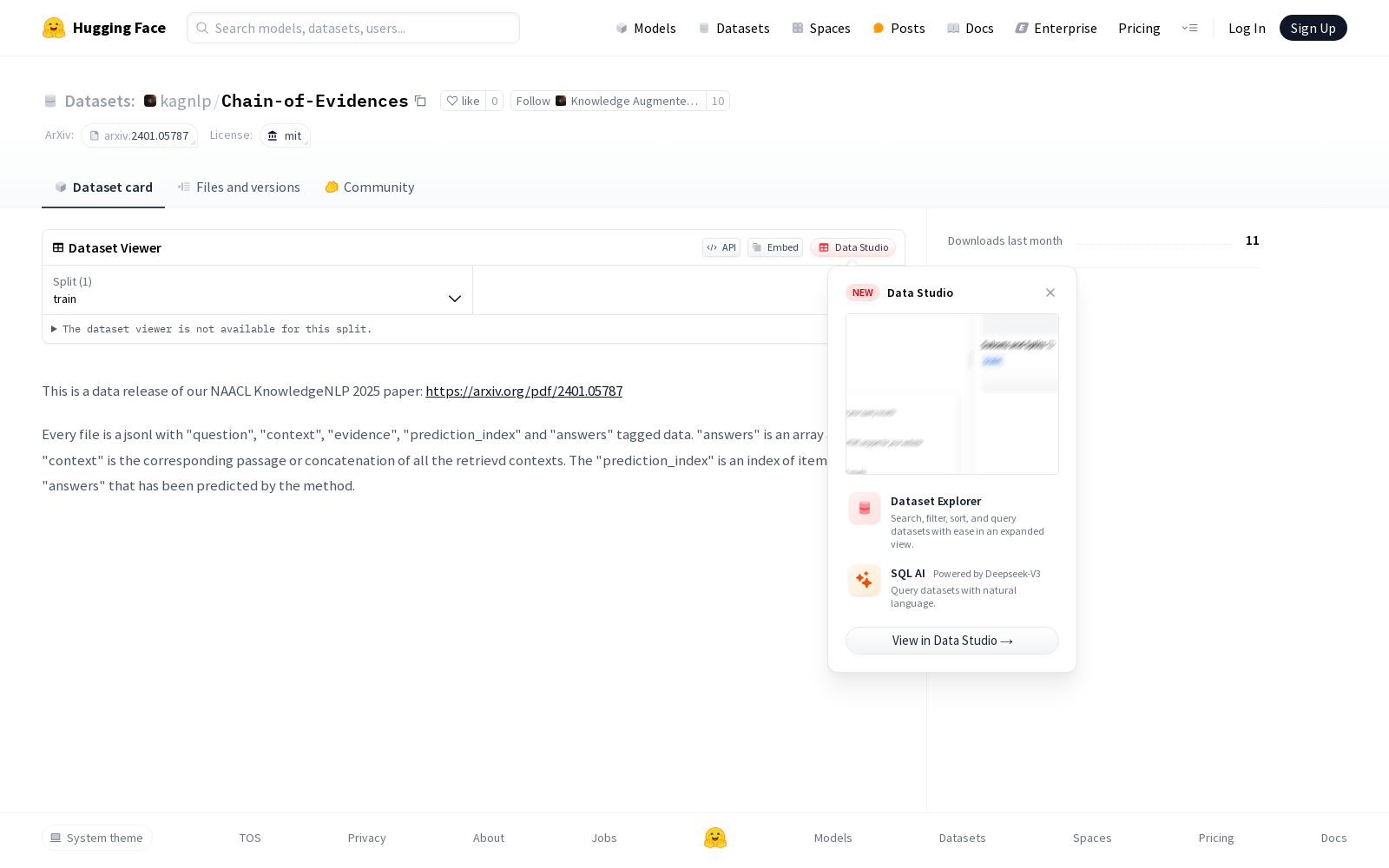1389x868 pixels.
Task: Click the API button
Action: click(721, 247)
